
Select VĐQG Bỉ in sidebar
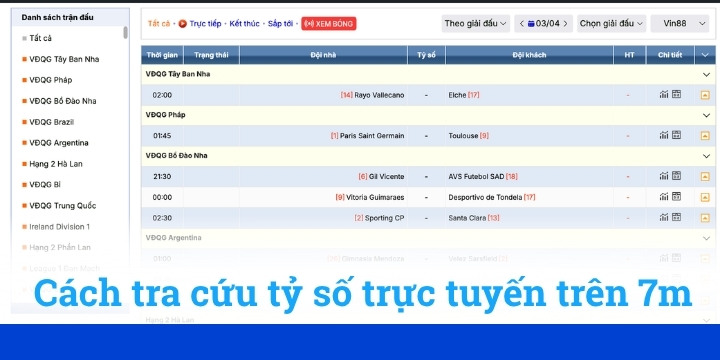tap(45, 185)
